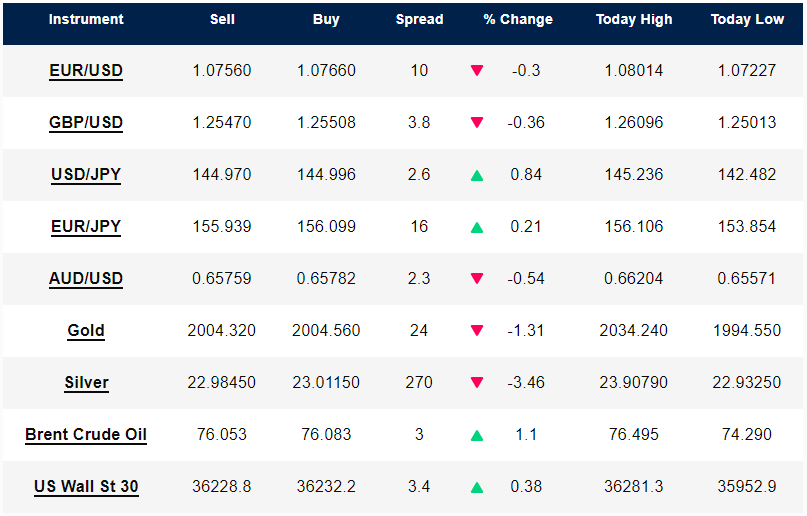Click the red down arrow for Silver
Image resolution: width=807 pixels, height=516 pixels.
tap(477, 383)
